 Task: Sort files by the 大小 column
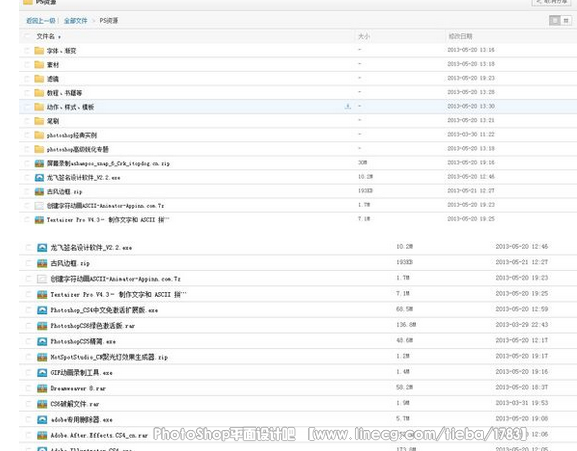(364, 36)
